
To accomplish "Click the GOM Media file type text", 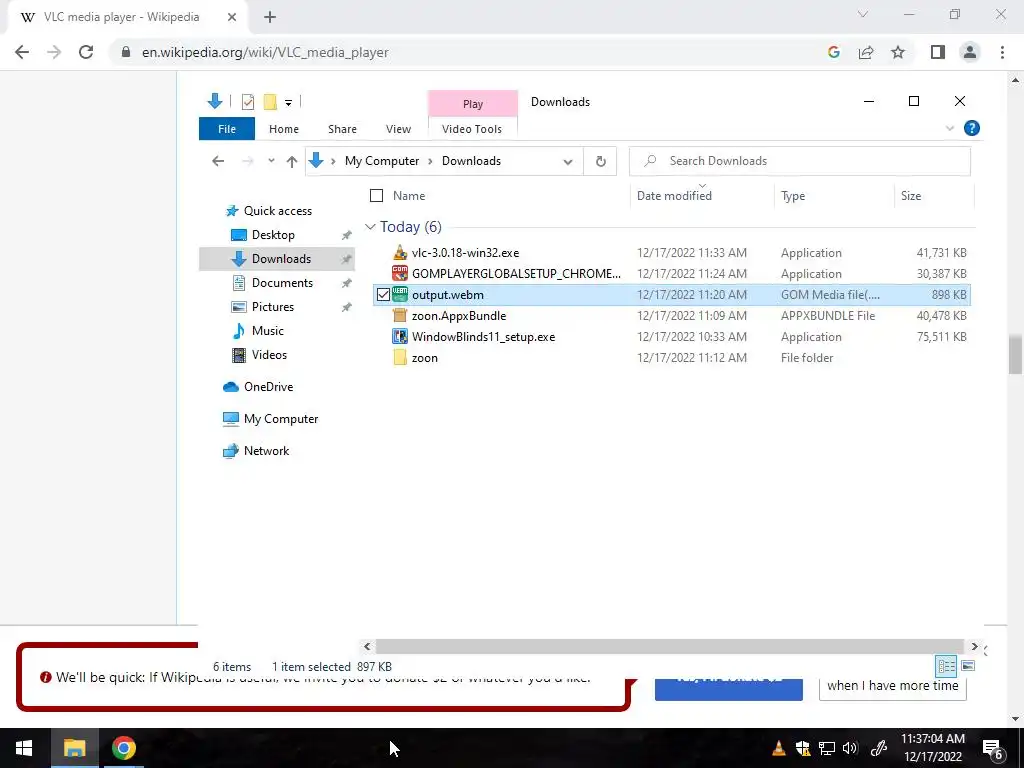I will 830,295.
